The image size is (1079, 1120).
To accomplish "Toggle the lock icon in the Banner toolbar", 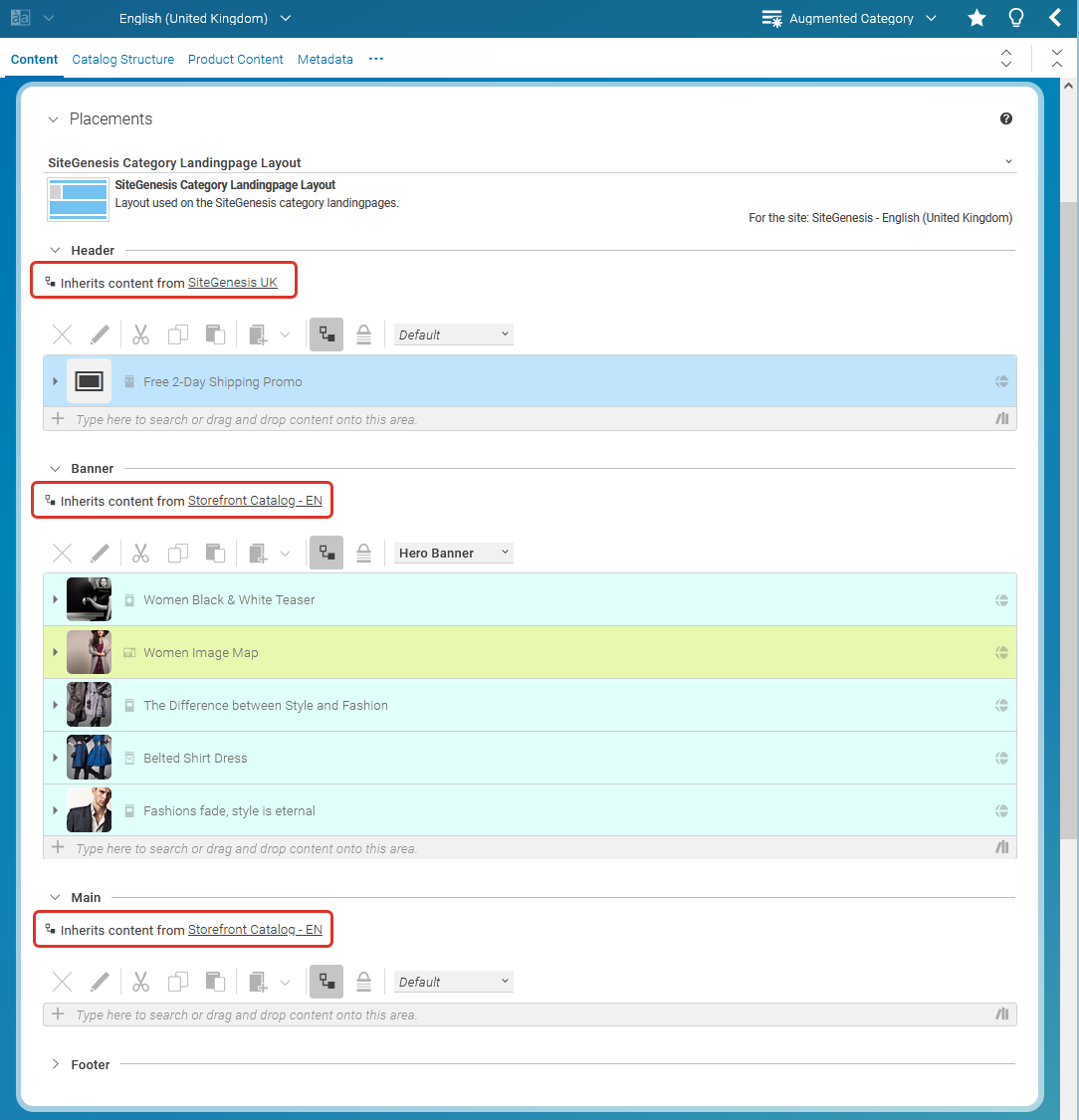I will (363, 553).
